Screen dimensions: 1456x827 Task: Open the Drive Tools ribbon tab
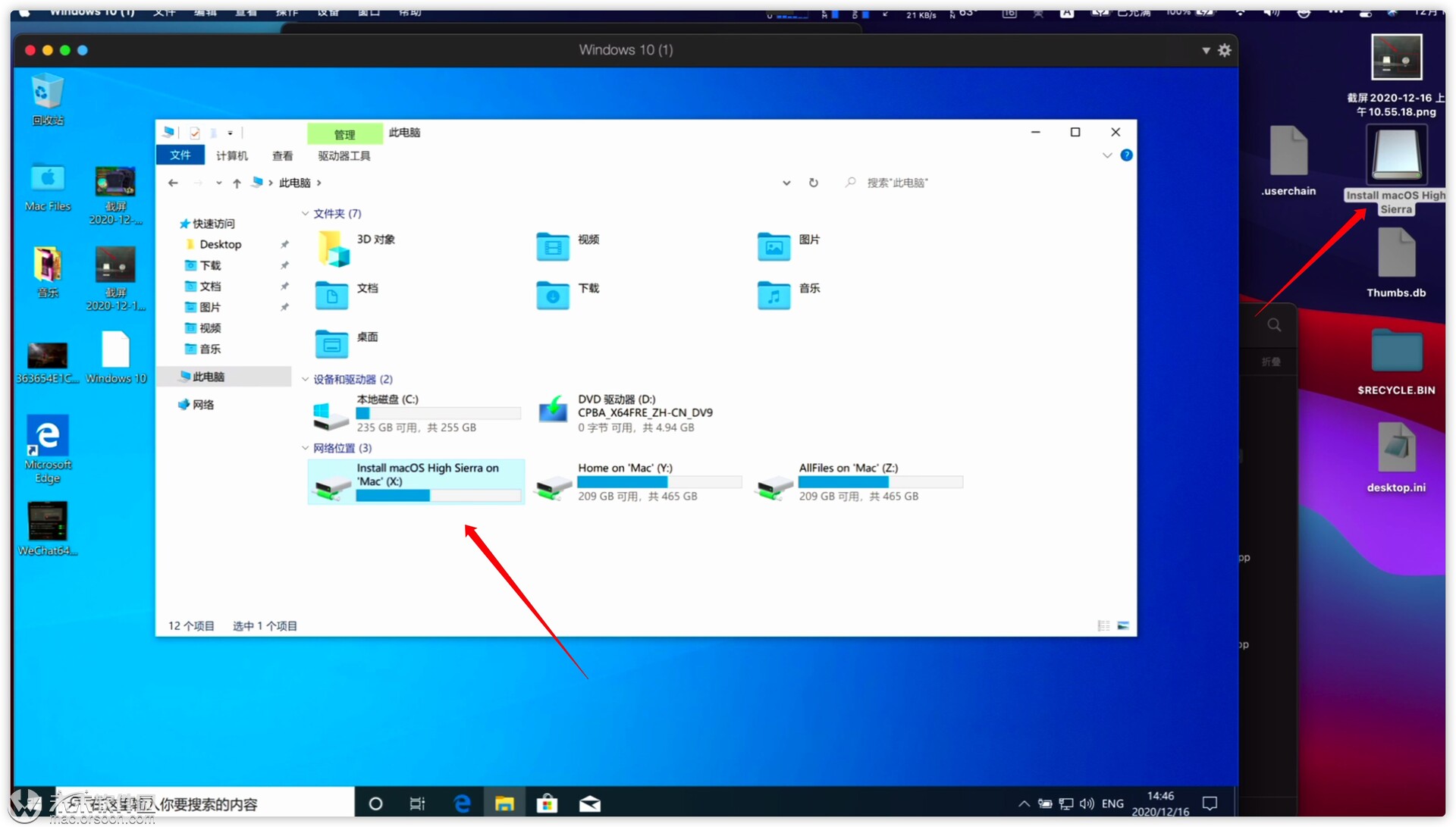point(344,155)
